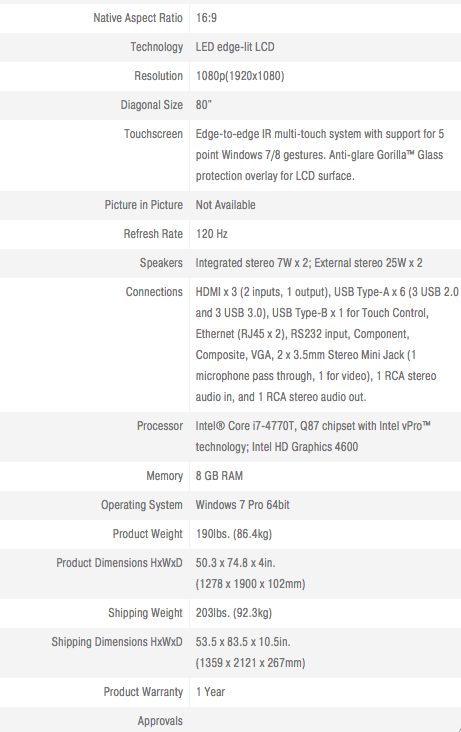This screenshot has height=732, width=461.
Task: Click the Picture in Picture label
Action: pyautogui.click(x=143, y=205)
